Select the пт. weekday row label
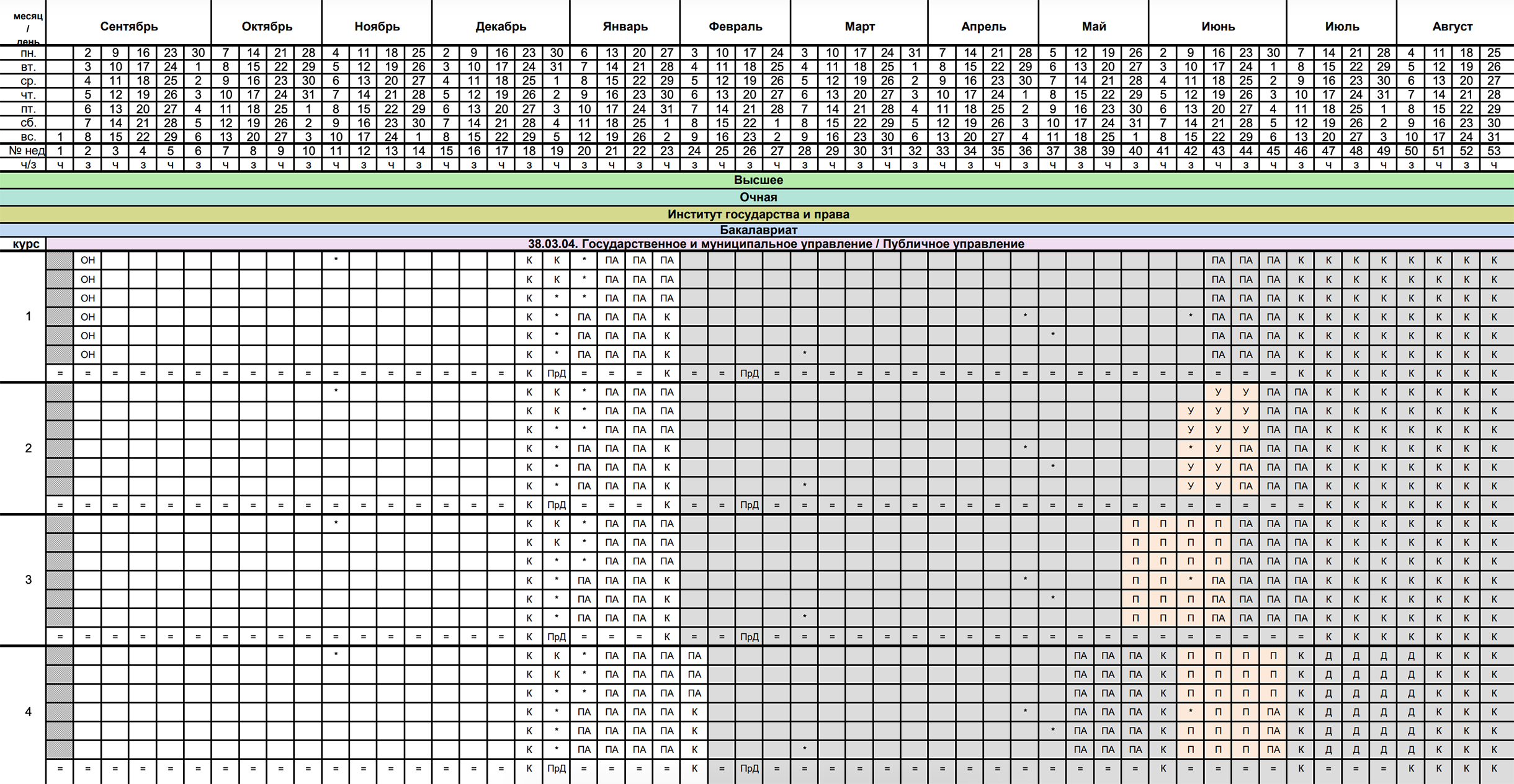 [x=23, y=109]
